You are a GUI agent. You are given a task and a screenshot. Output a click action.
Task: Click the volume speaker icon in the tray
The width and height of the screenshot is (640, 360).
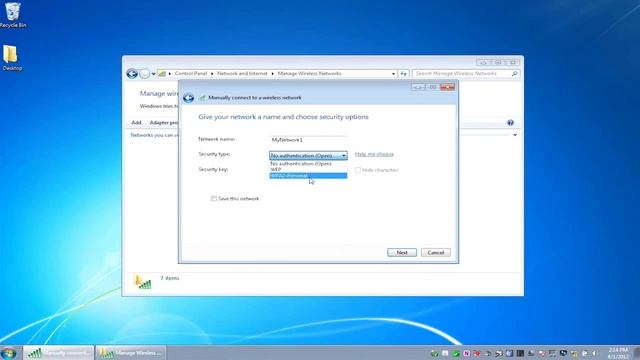point(594,353)
